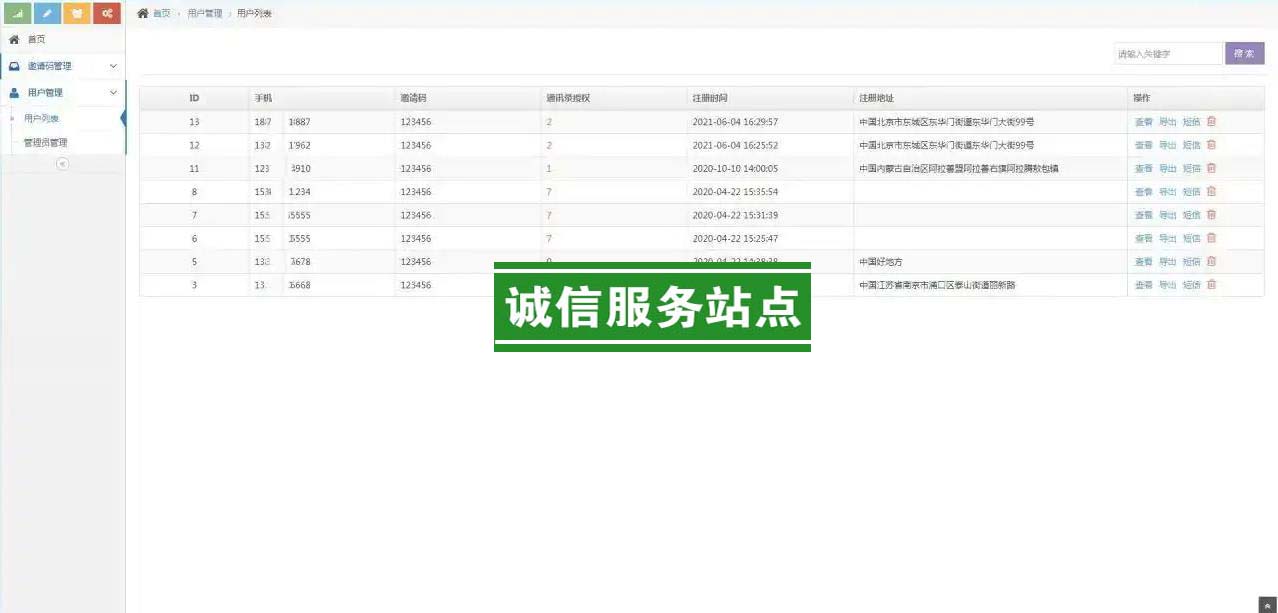The height and width of the screenshot is (613, 1278).
Task: Click the trash icon for ID 8
Action: click(1211, 192)
